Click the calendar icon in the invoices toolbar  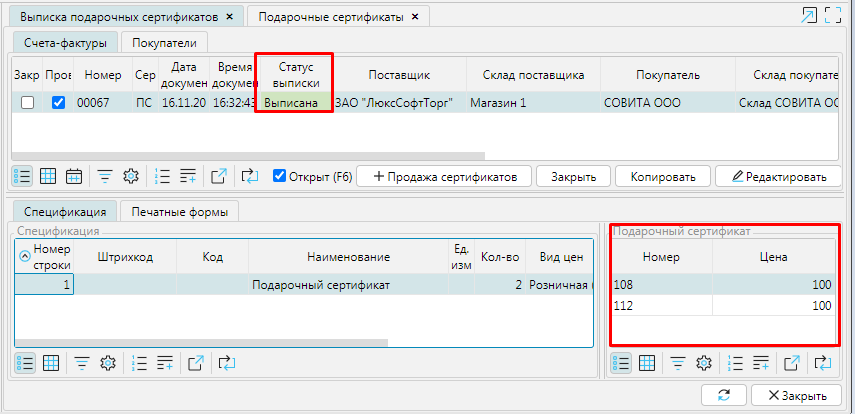point(73,176)
